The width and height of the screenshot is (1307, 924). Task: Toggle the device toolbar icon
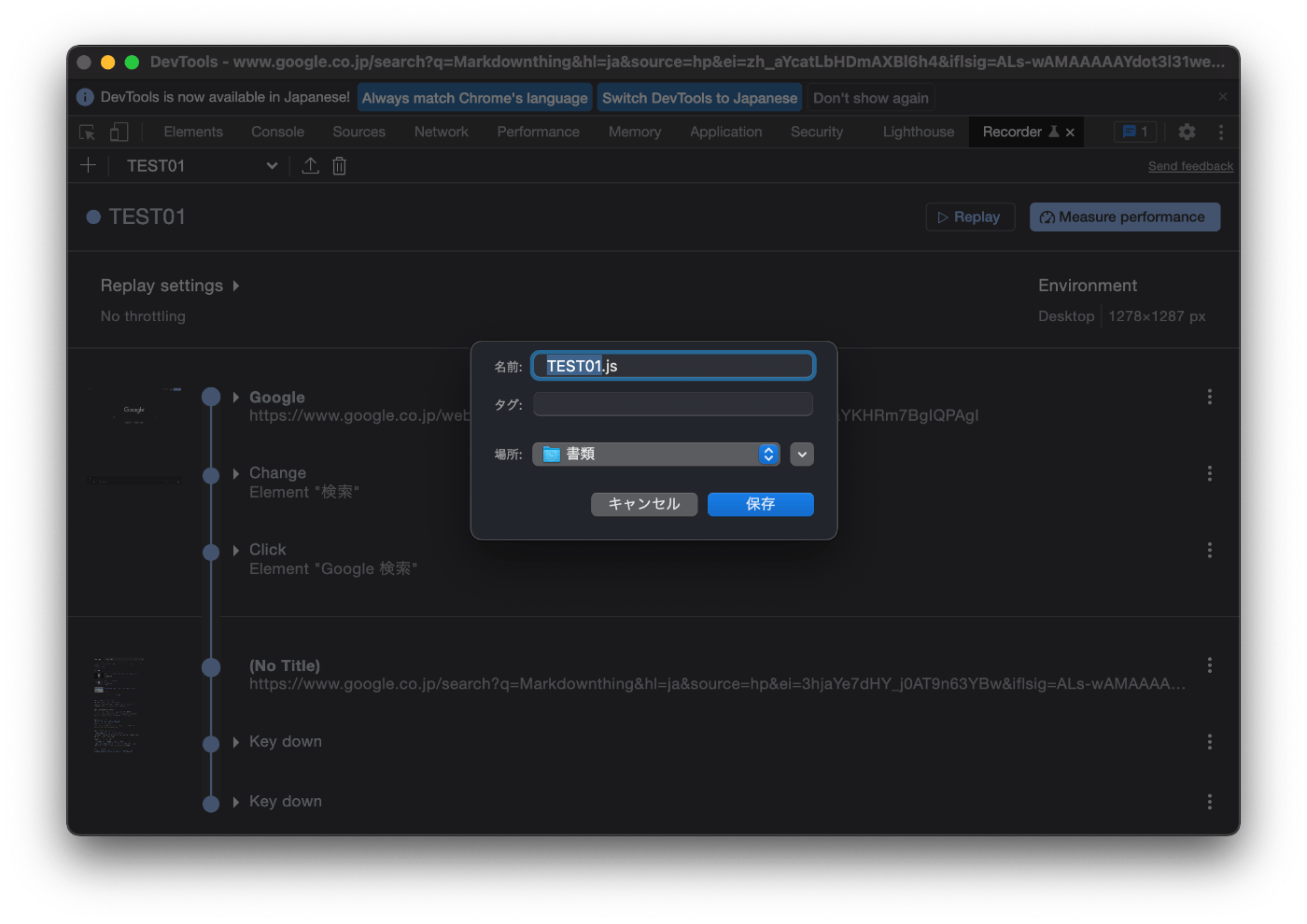tap(119, 133)
